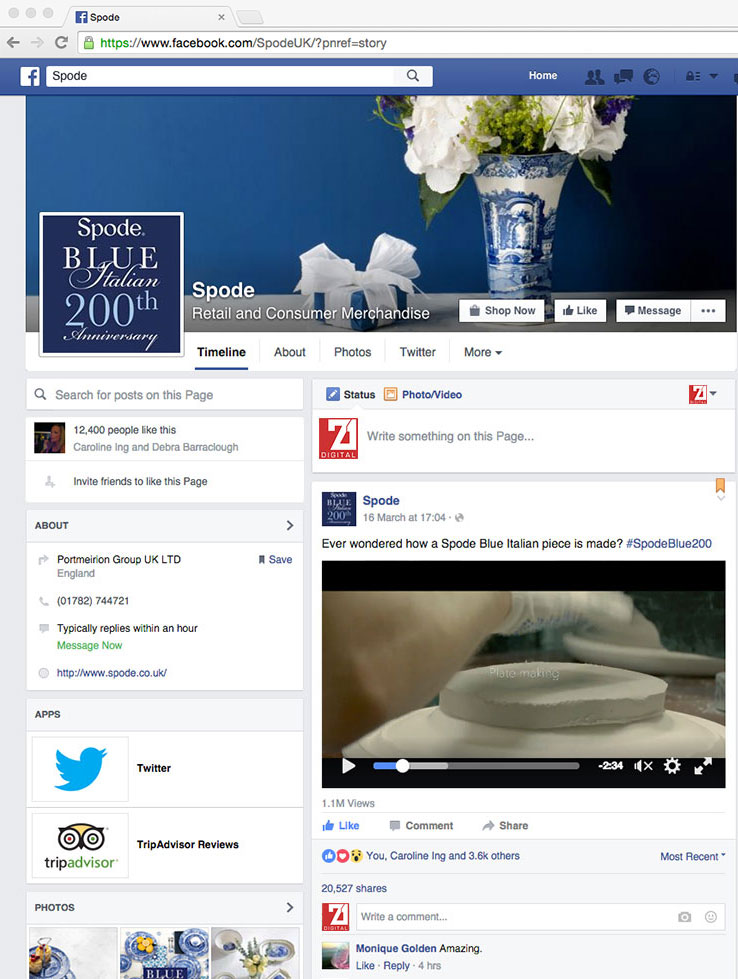738x979 pixels.
Task: Click the Spode post author name
Action: 381,501
